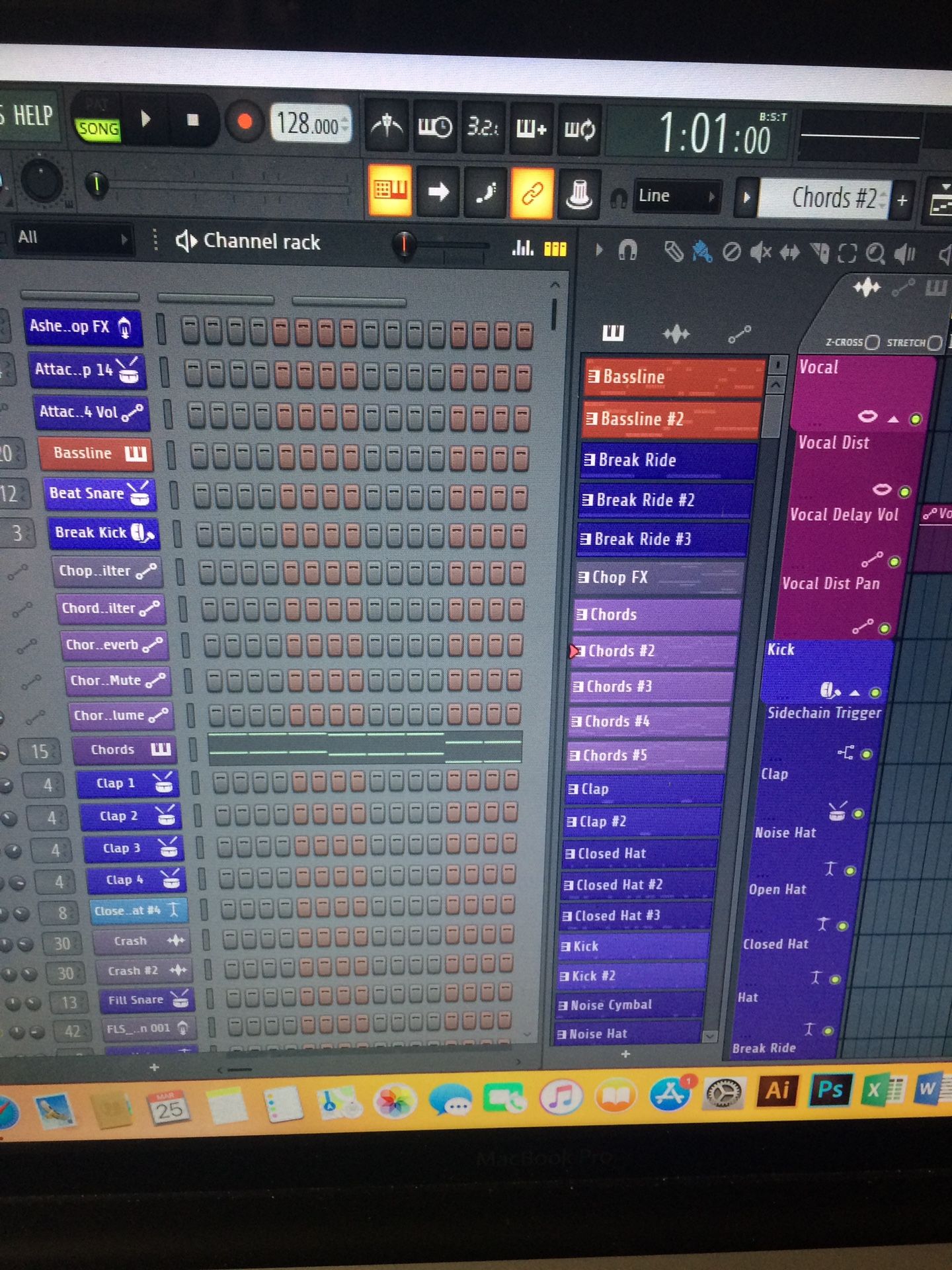Click the tempo 128.000 field

click(309, 124)
